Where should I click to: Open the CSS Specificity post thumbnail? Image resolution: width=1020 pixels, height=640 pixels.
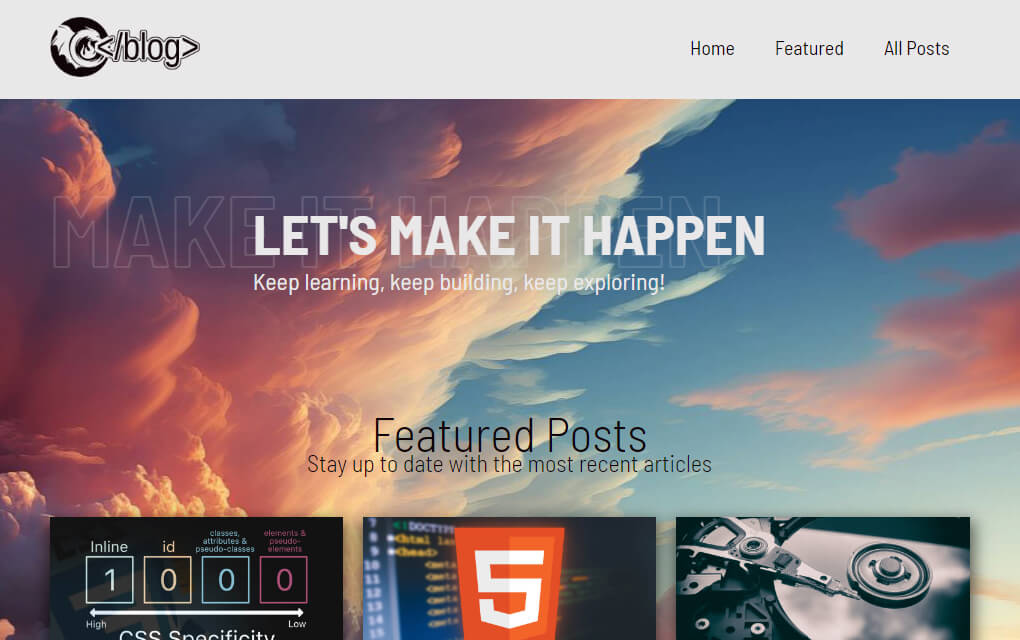(x=197, y=578)
